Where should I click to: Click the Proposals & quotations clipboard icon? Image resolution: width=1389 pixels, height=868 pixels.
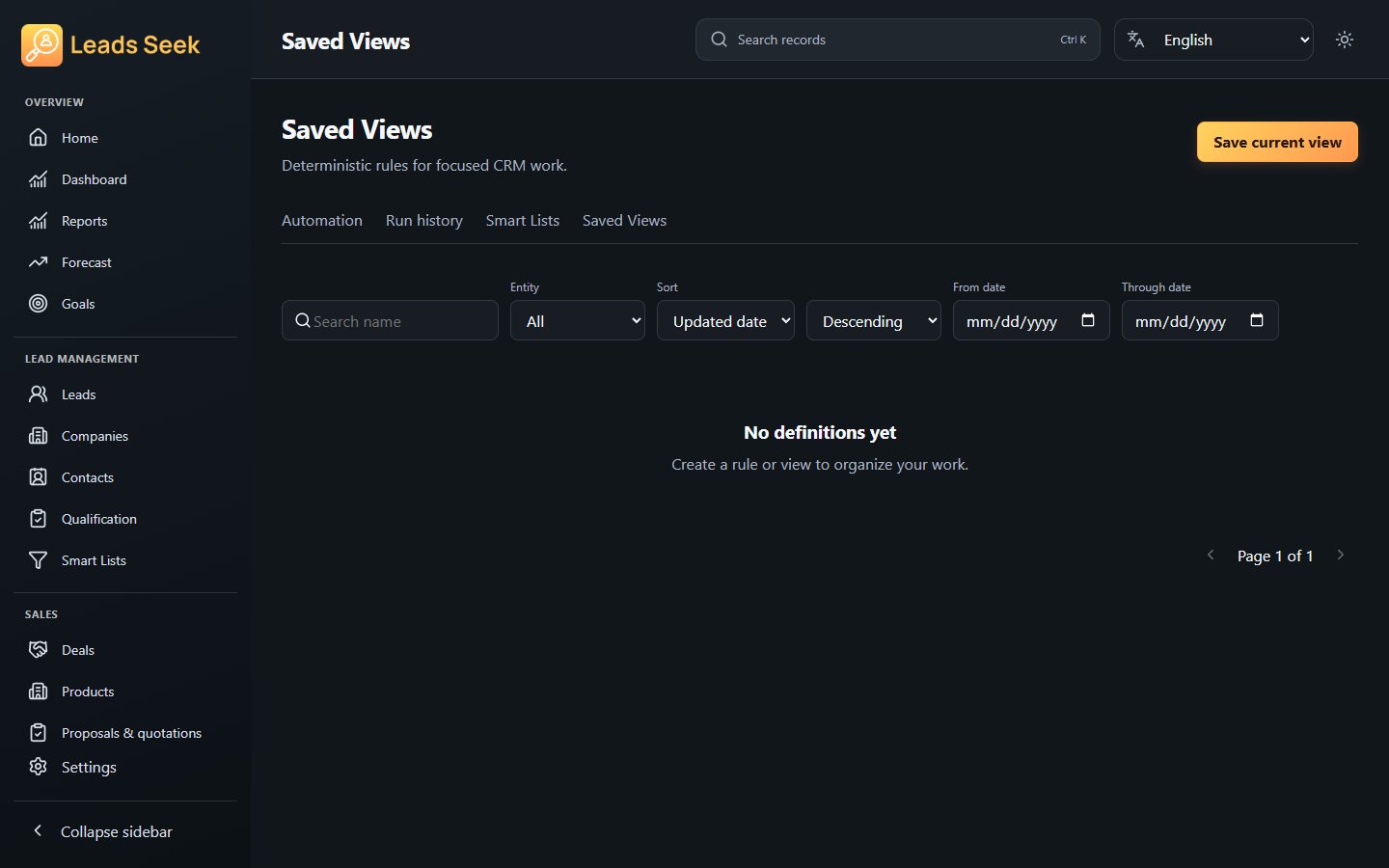coord(38,733)
